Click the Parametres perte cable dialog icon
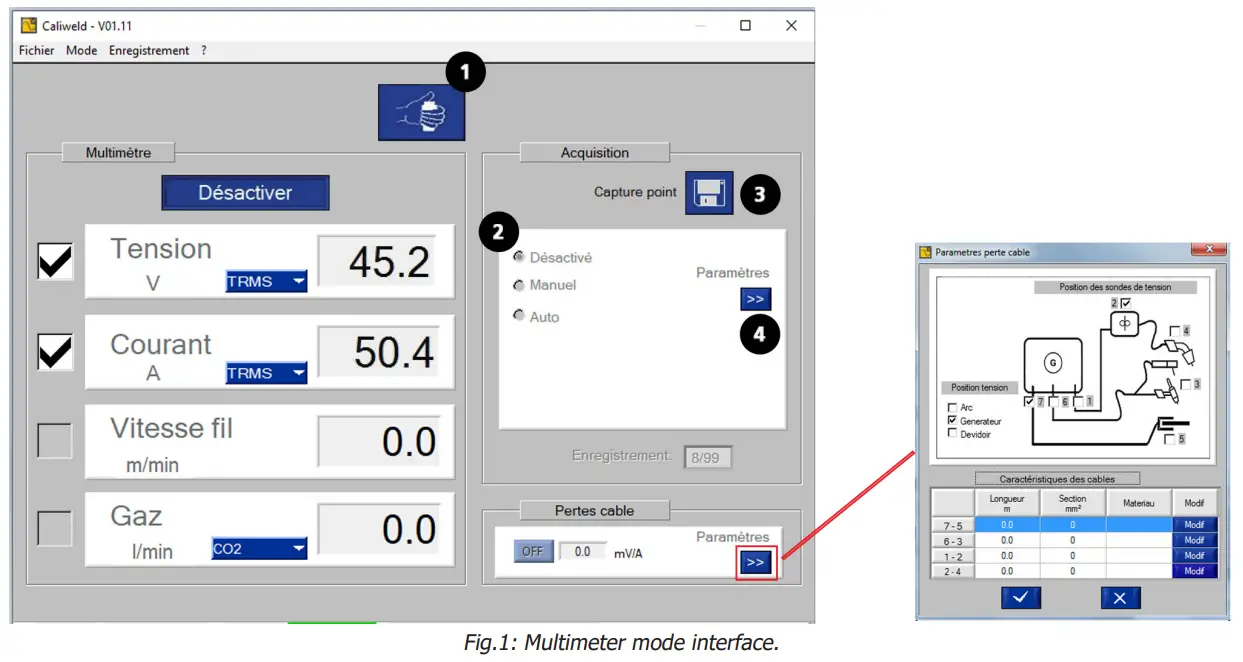 pos(925,251)
